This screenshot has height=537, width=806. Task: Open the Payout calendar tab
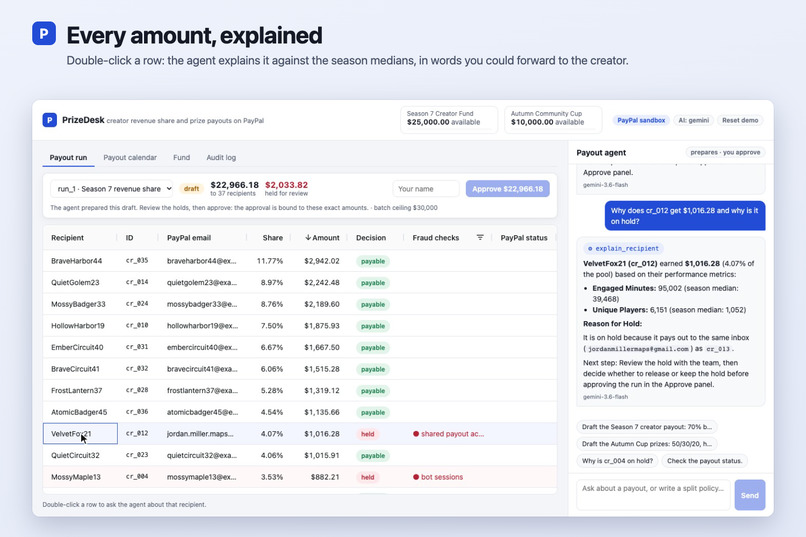tap(130, 157)
